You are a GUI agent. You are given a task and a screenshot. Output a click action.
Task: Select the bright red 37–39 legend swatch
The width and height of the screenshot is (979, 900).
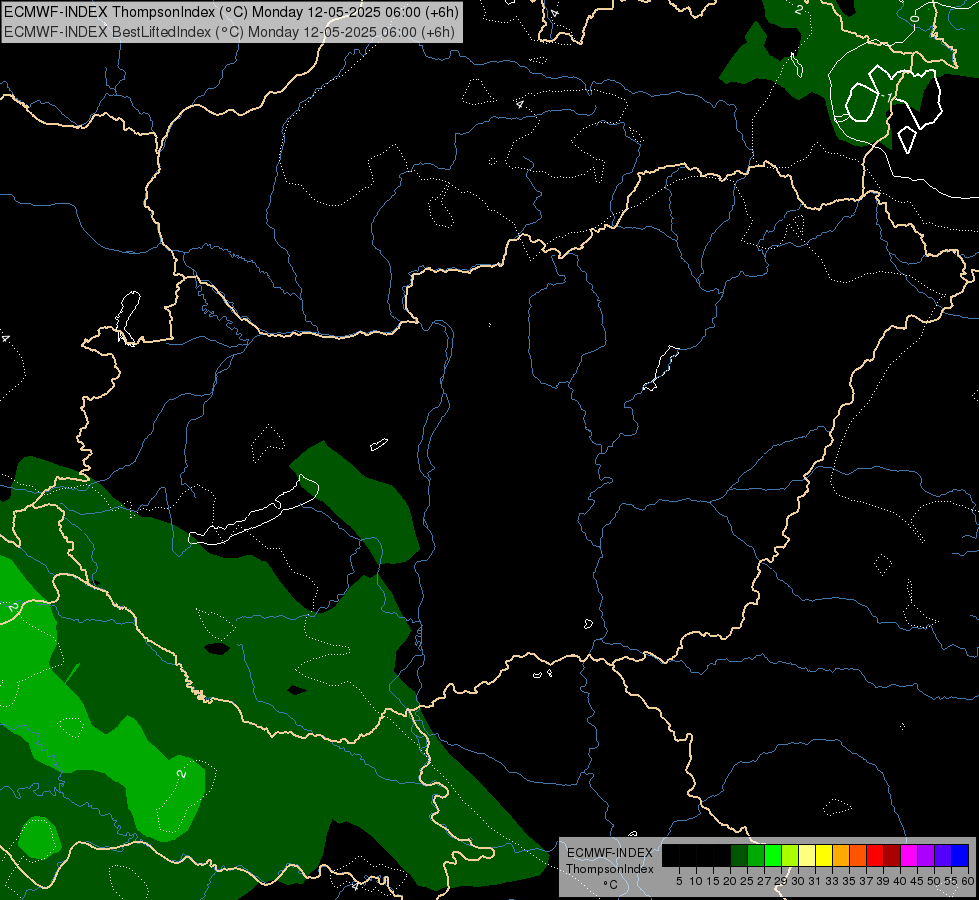click(x=875, y=855)
